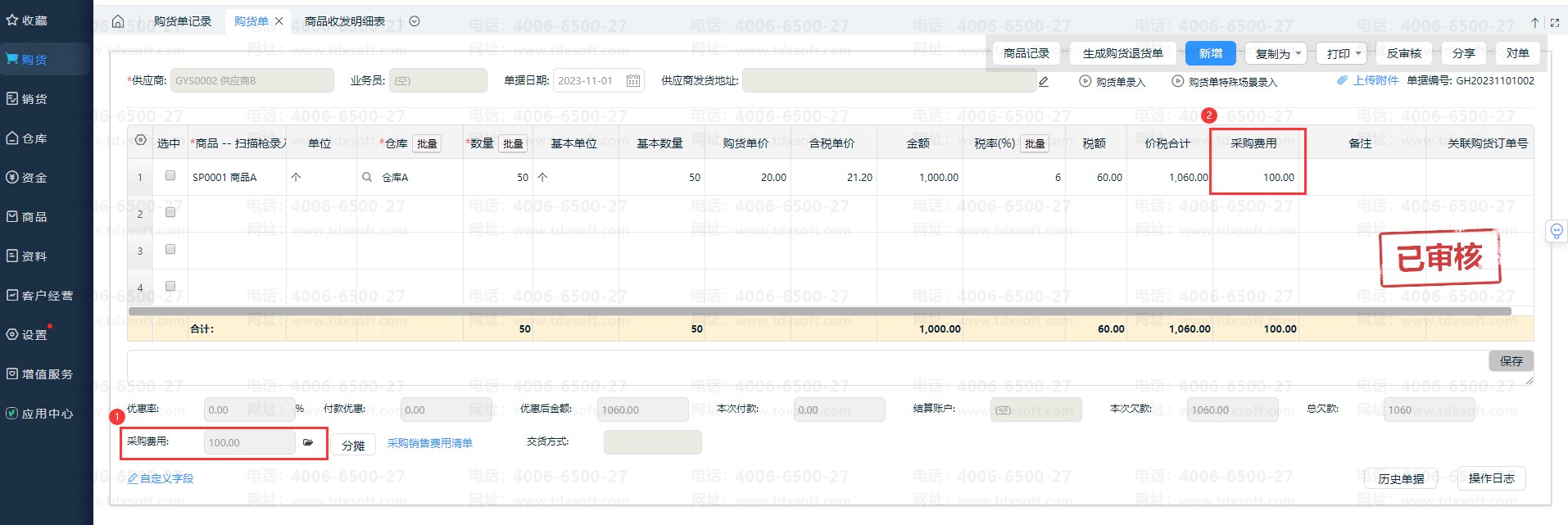
Task: Click the search icon in the 仓库 cell
Action: 367,177
